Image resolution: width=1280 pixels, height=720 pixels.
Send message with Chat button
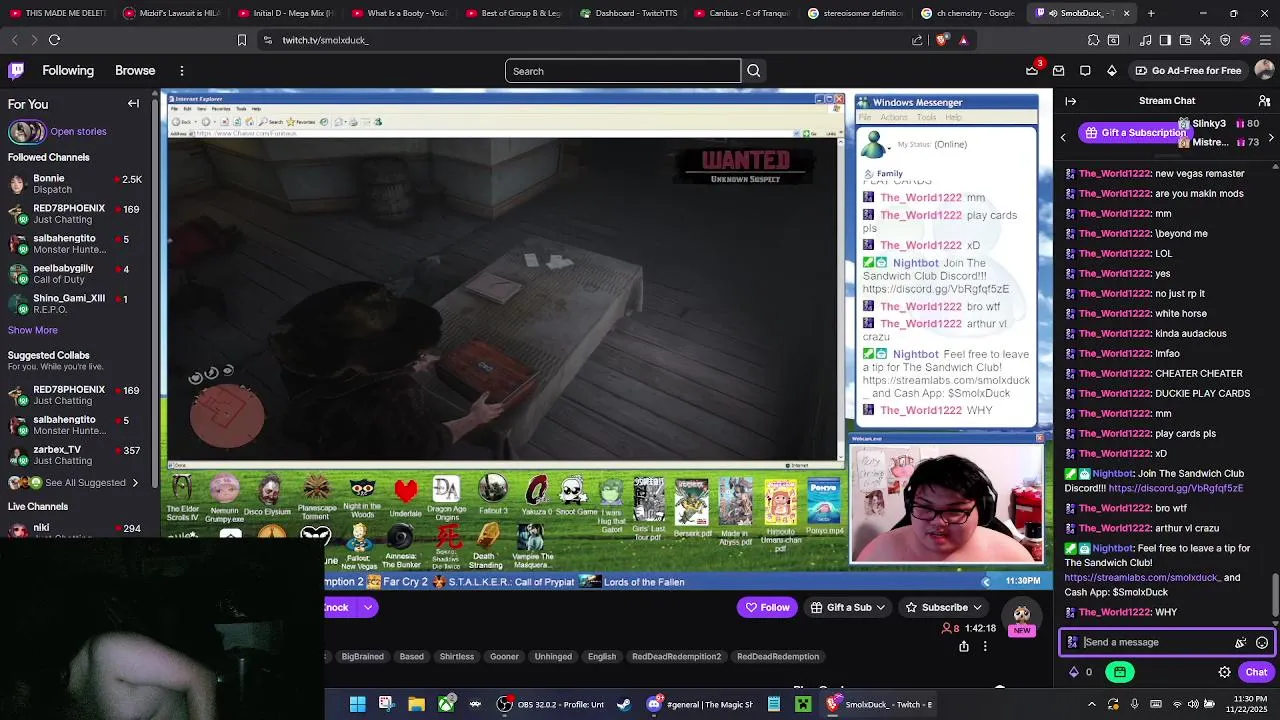[x=1256, y=672]
